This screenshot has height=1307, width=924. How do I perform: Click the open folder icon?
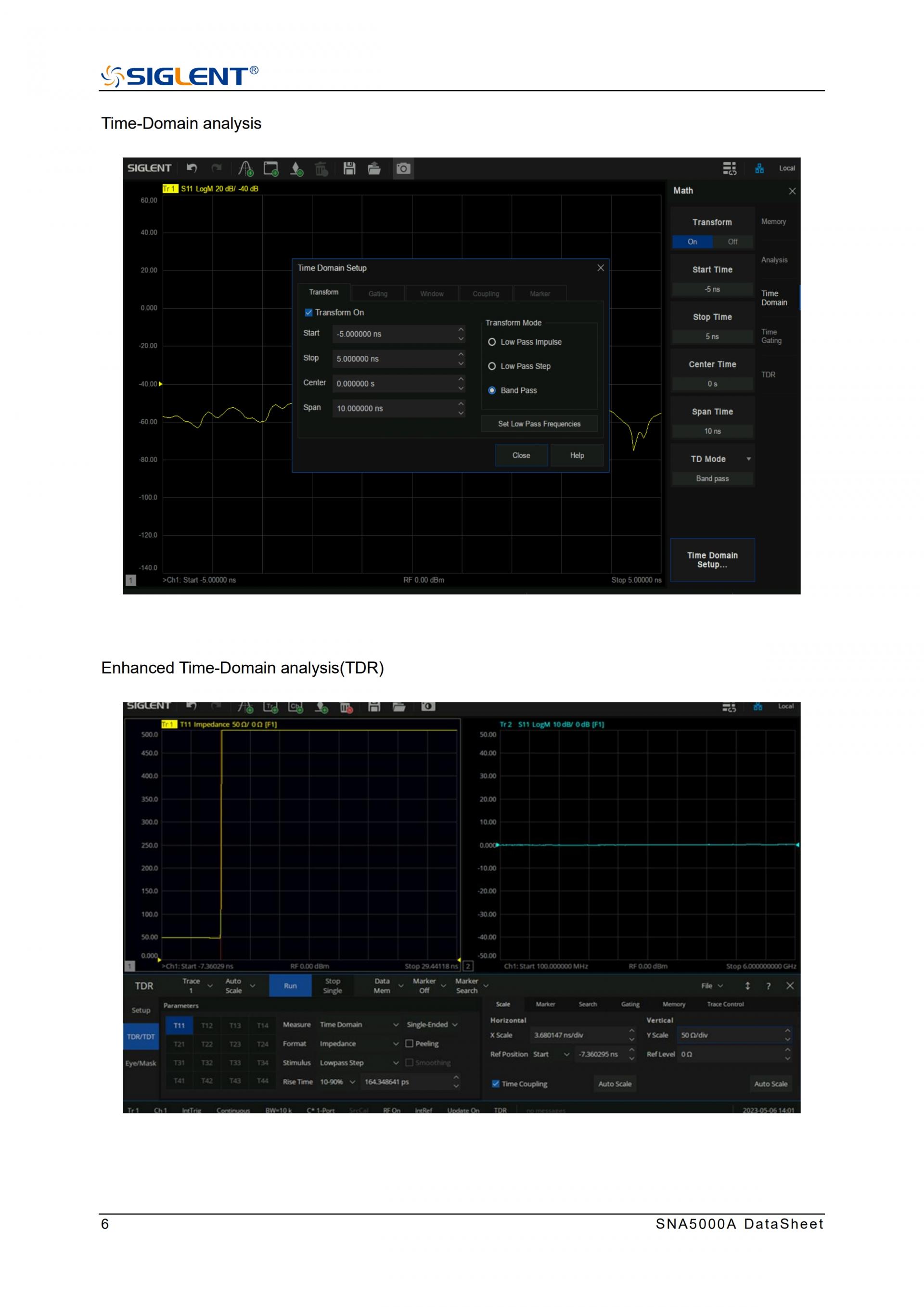374,168
